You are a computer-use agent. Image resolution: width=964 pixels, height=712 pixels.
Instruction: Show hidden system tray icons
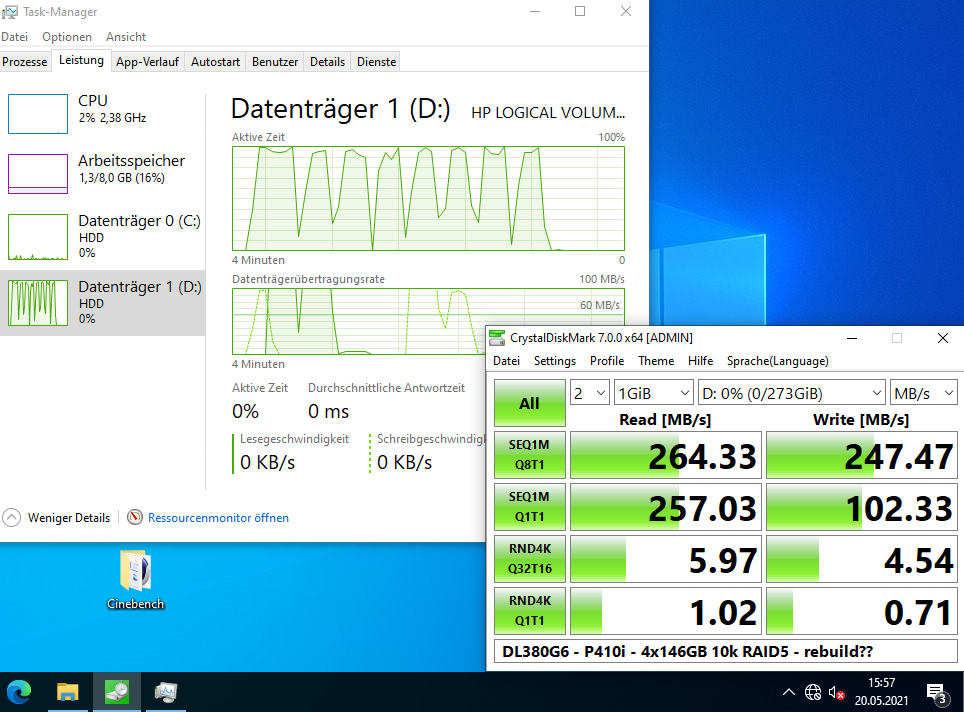tap(789, 692)
